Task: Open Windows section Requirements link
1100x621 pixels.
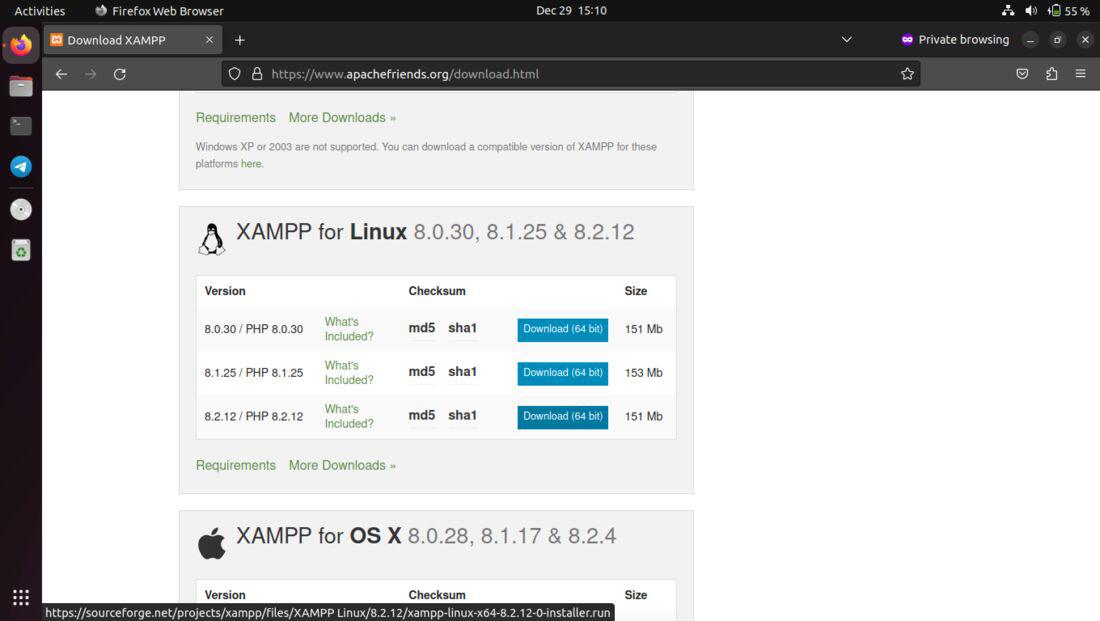Action: click(x=236, y=117)
